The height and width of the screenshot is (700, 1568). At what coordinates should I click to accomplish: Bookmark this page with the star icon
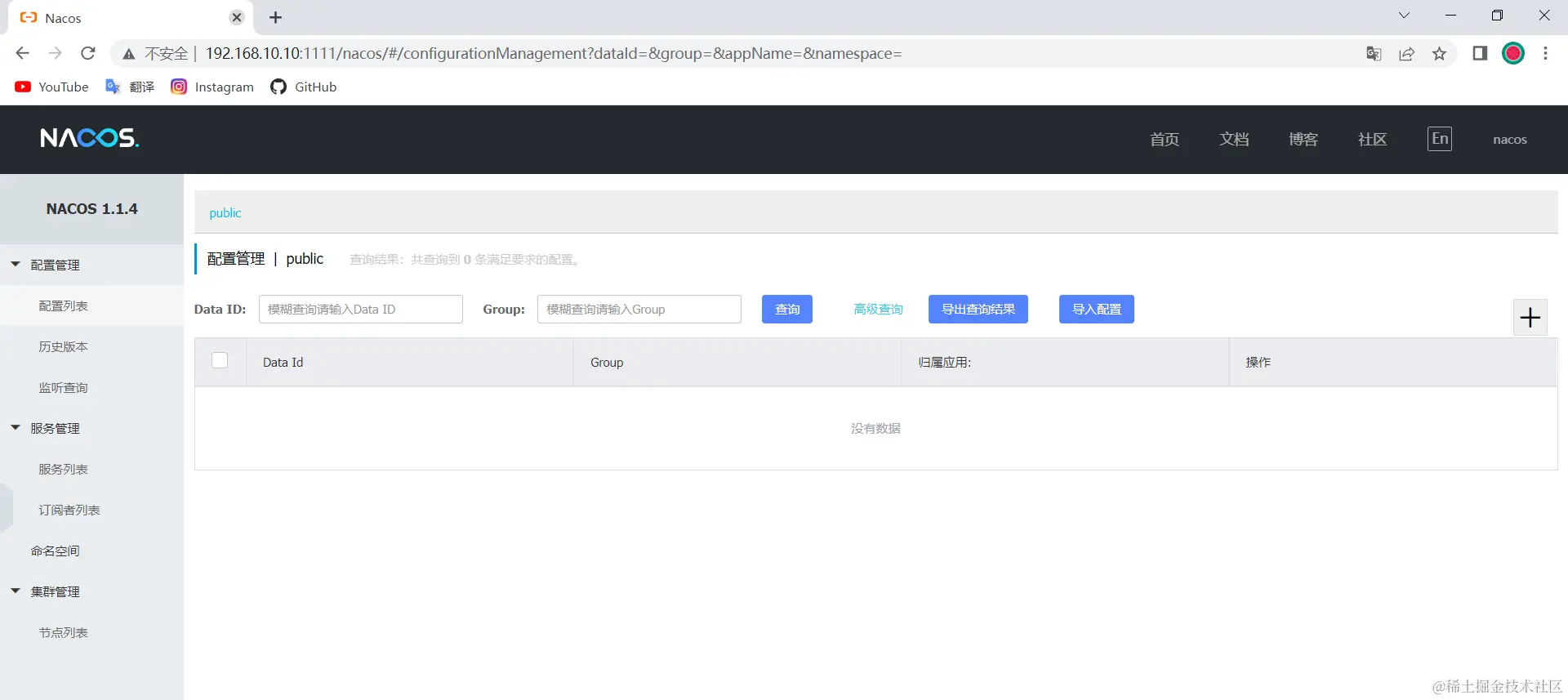(1439, 54)
